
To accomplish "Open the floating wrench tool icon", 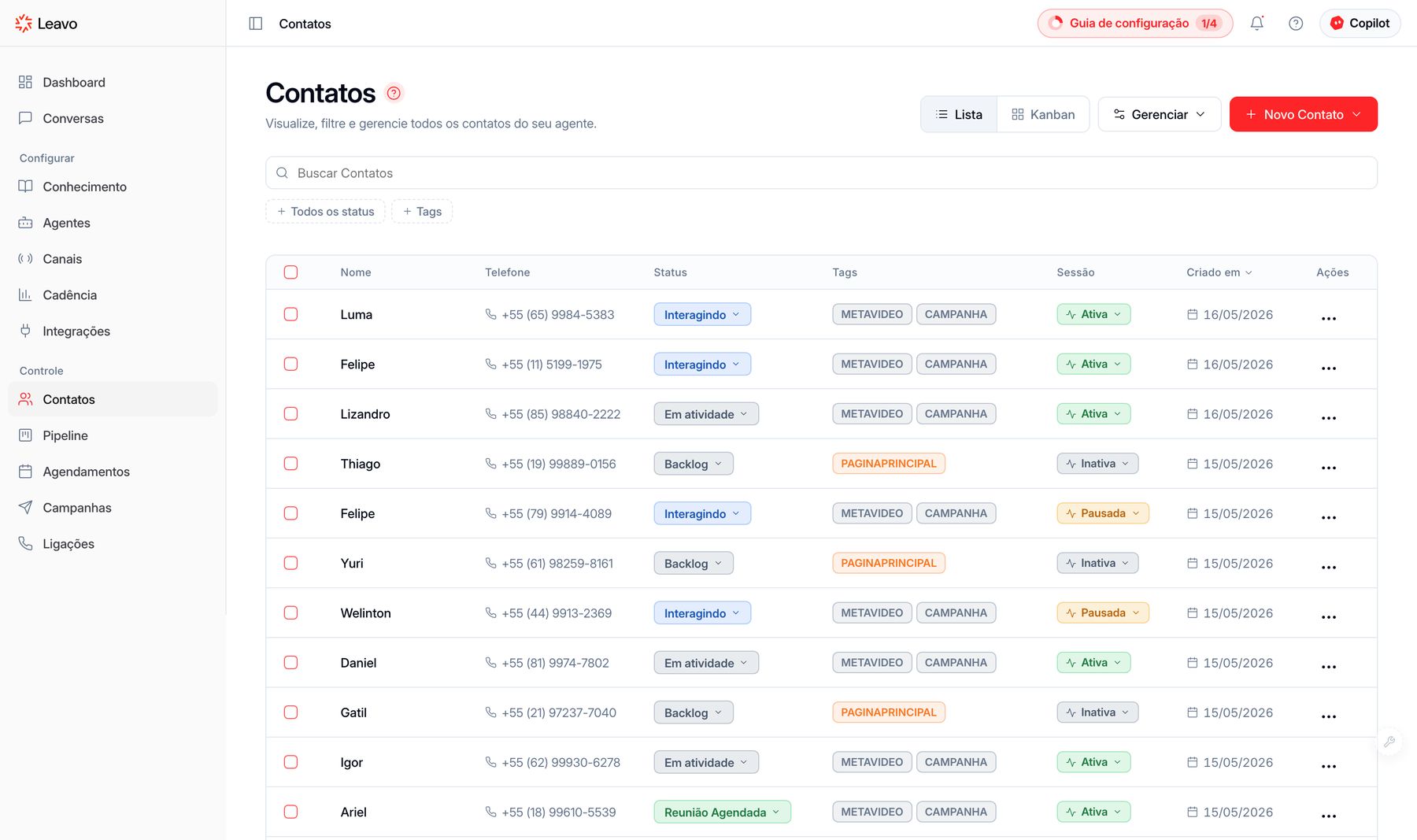I will (x=1389, y=742).
